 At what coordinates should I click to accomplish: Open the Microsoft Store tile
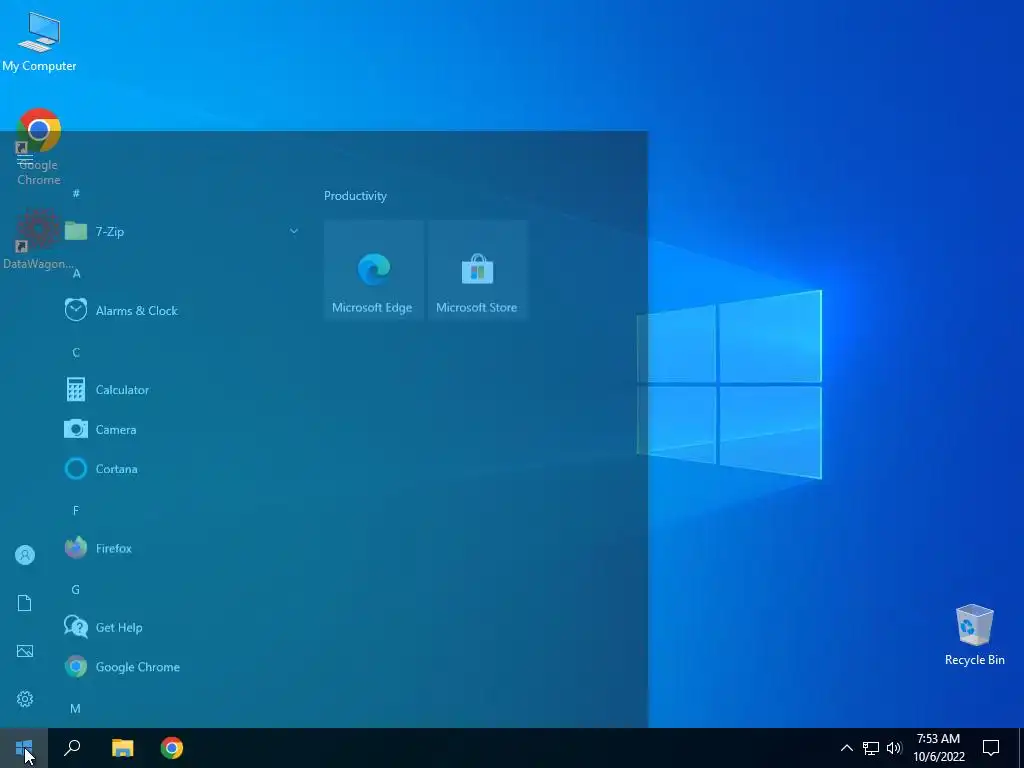pyautogui.click(x=477, y=270)
